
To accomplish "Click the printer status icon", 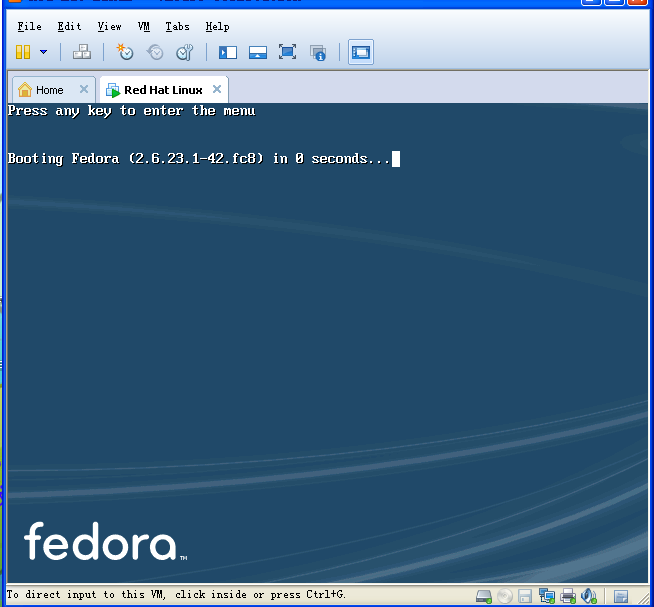I will coord(568,596).
